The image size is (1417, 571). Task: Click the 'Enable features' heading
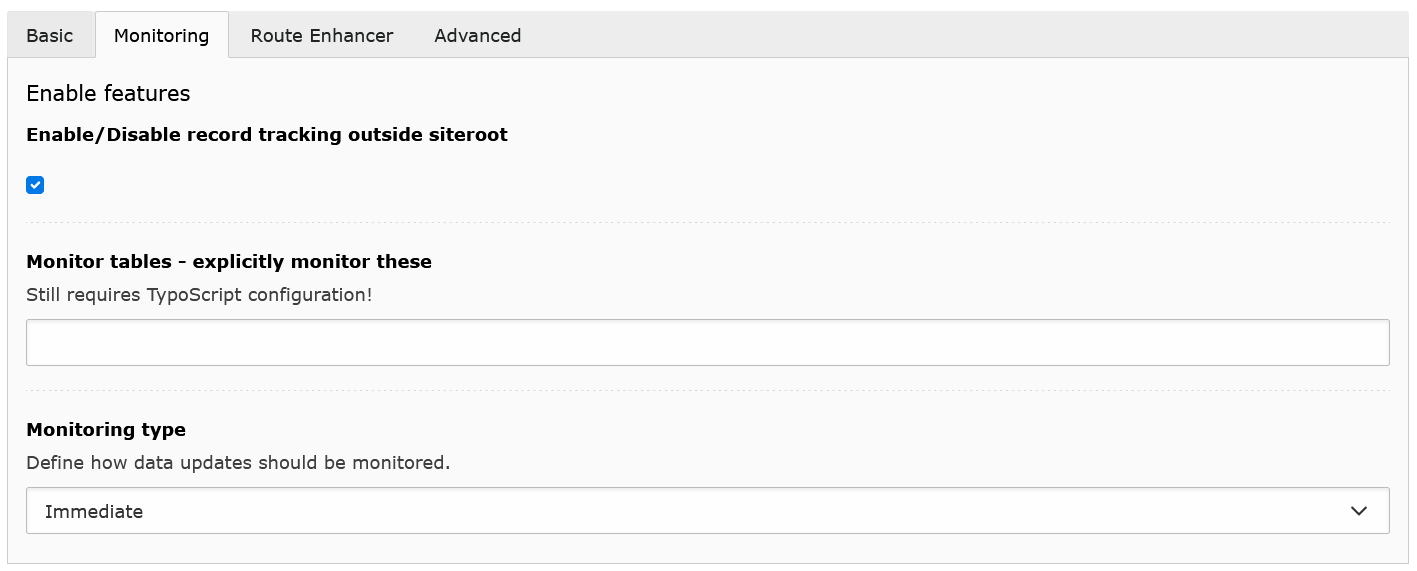[108, 94]
